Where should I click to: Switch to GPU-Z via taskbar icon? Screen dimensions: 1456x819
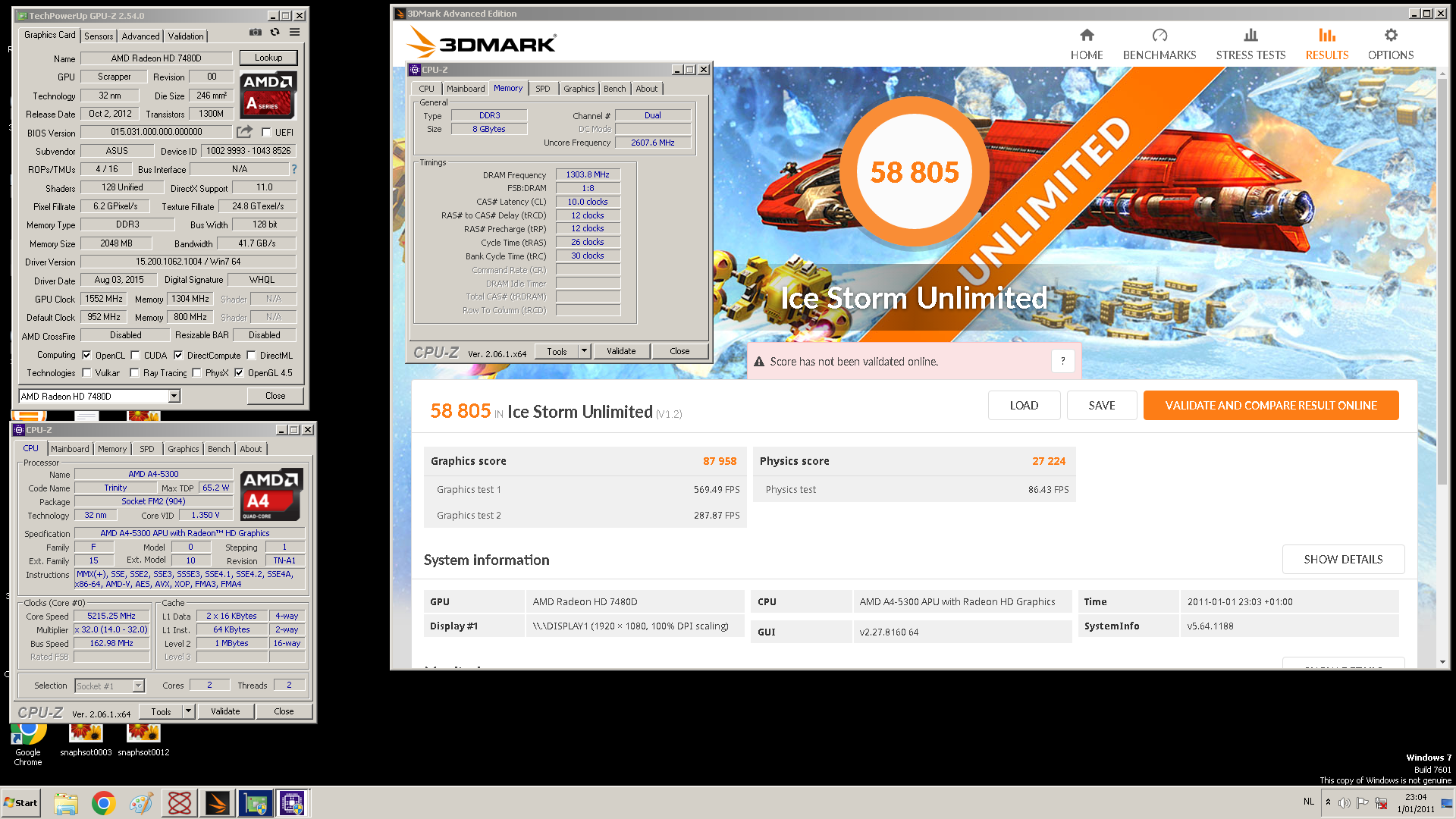(256, 803)
